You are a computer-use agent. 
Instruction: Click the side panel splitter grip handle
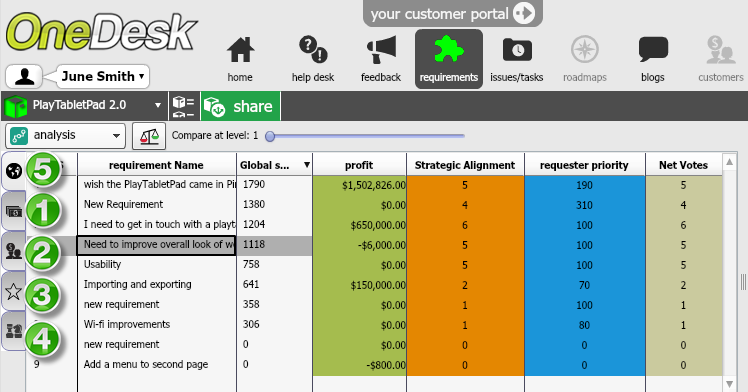(743, 282)
